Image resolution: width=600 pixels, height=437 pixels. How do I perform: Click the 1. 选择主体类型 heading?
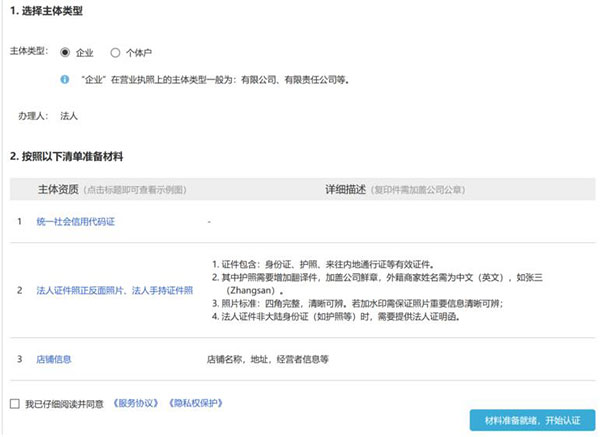click(x=47, y=12)
